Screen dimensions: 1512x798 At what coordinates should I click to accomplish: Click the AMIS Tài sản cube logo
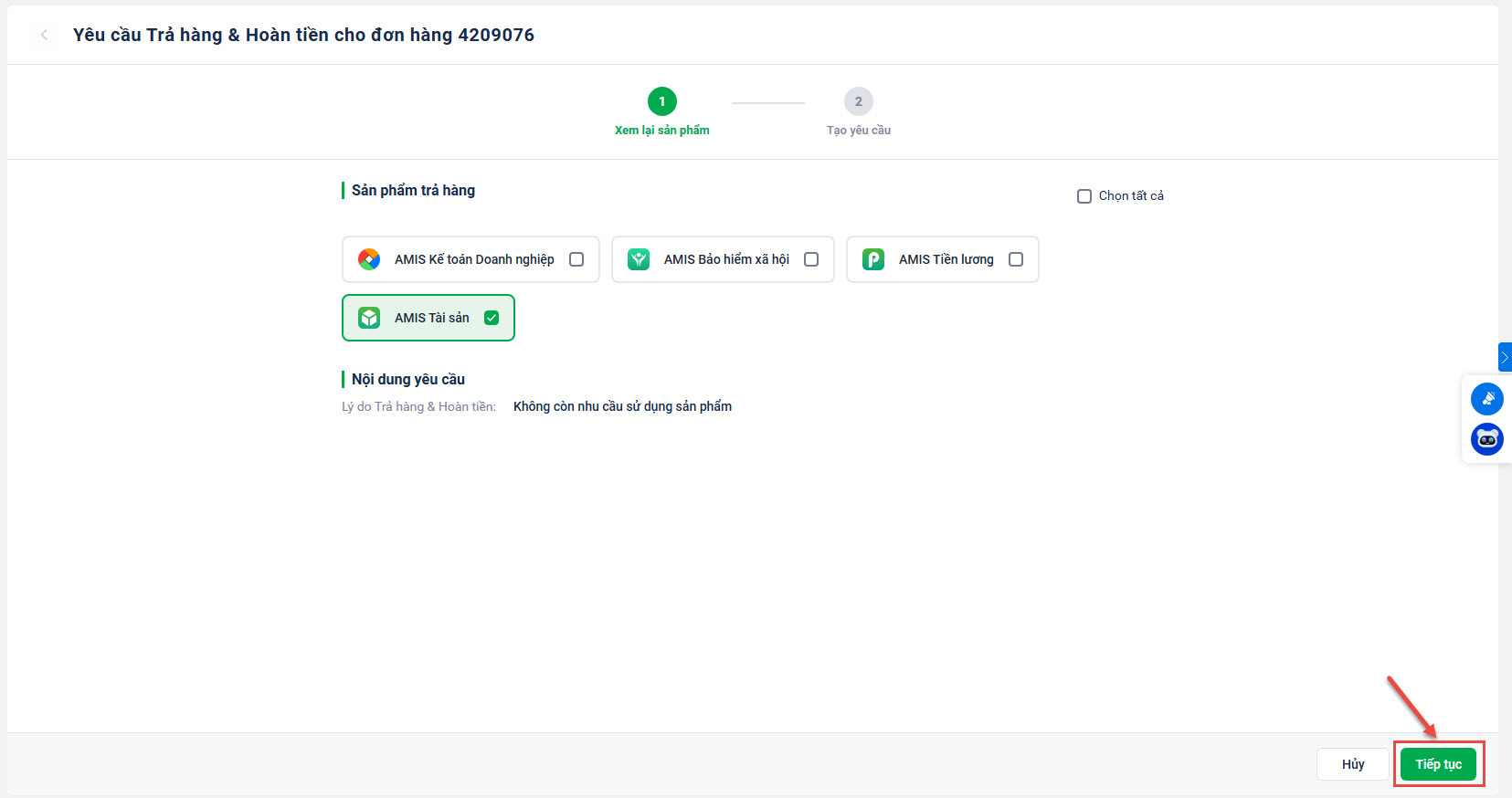[369, 318]
